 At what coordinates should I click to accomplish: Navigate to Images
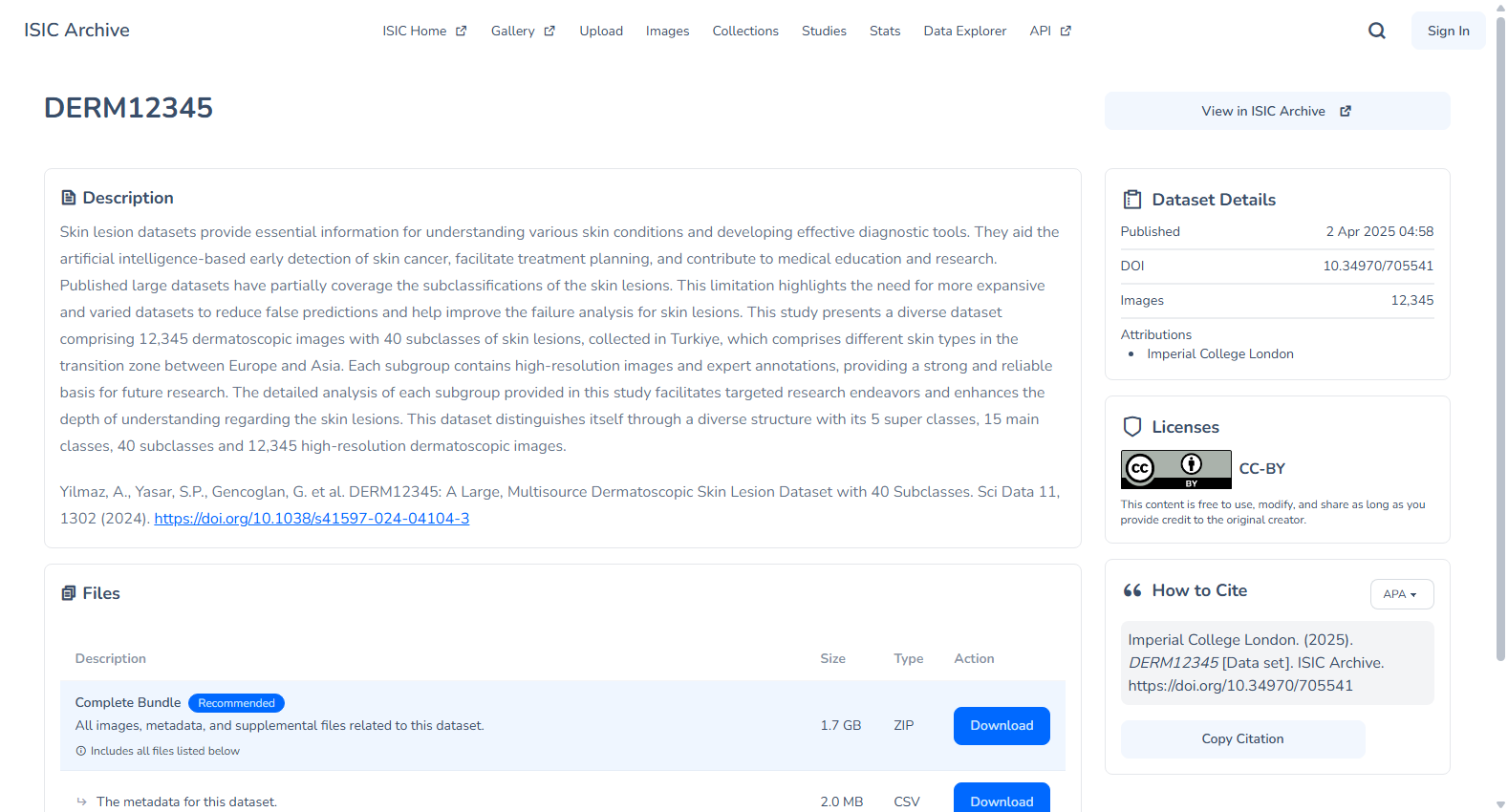(667, 31)
